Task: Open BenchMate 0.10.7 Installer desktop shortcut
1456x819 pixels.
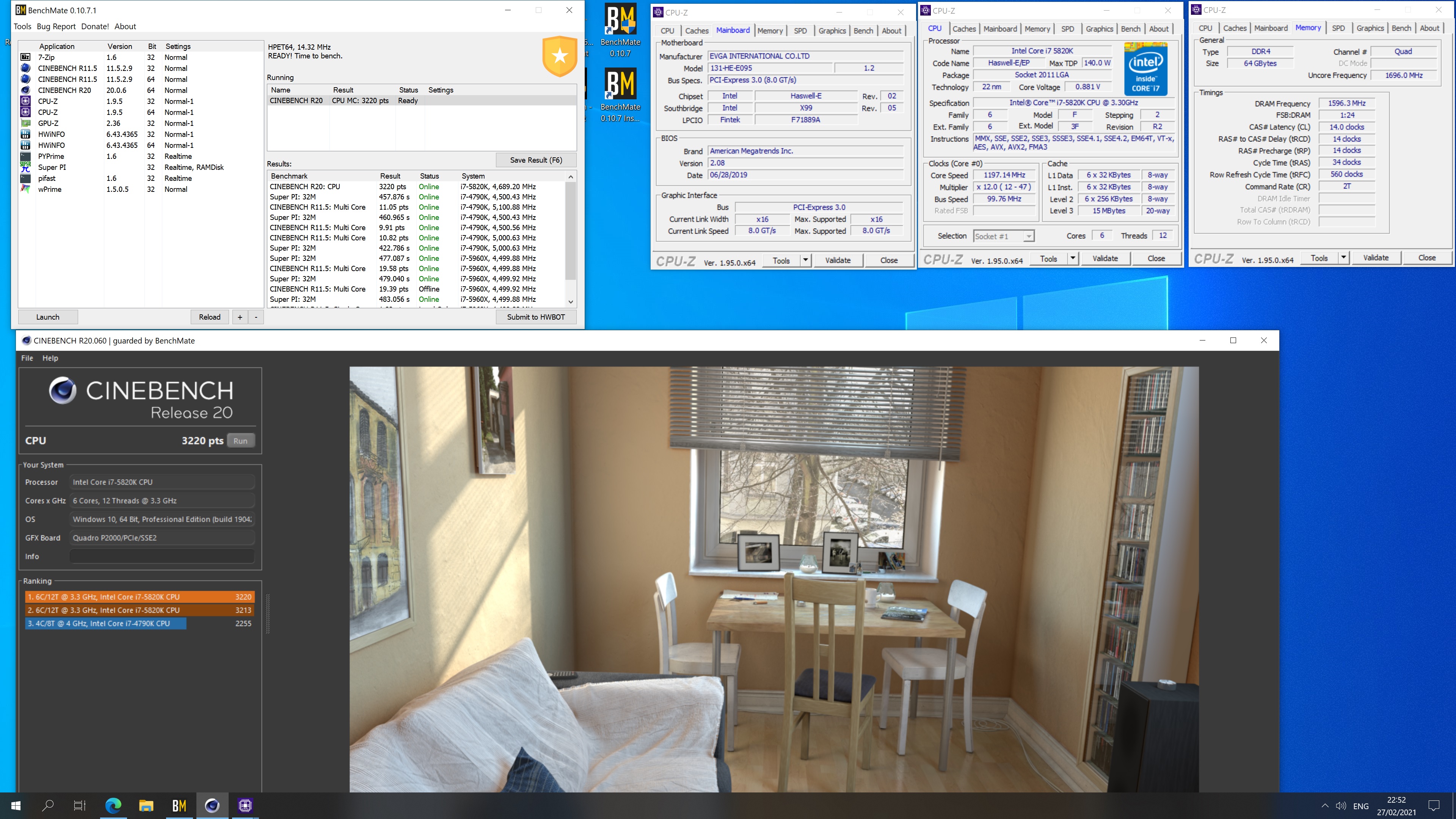Action: point(620,95)
